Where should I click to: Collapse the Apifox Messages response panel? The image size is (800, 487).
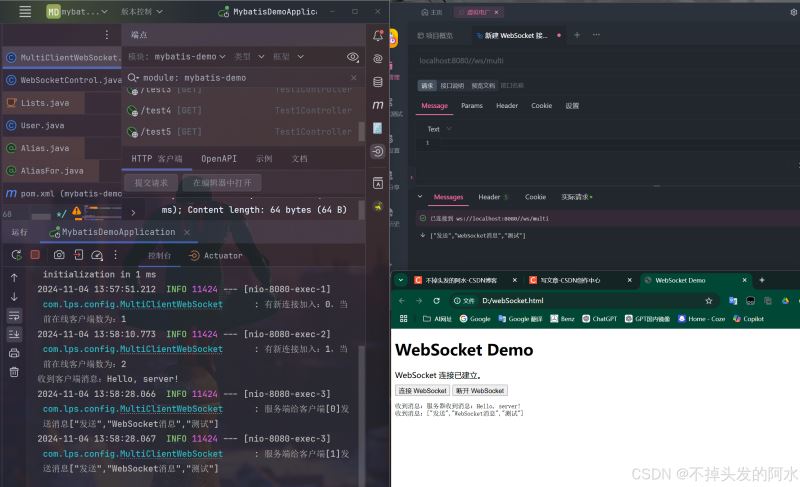point(420,196)
